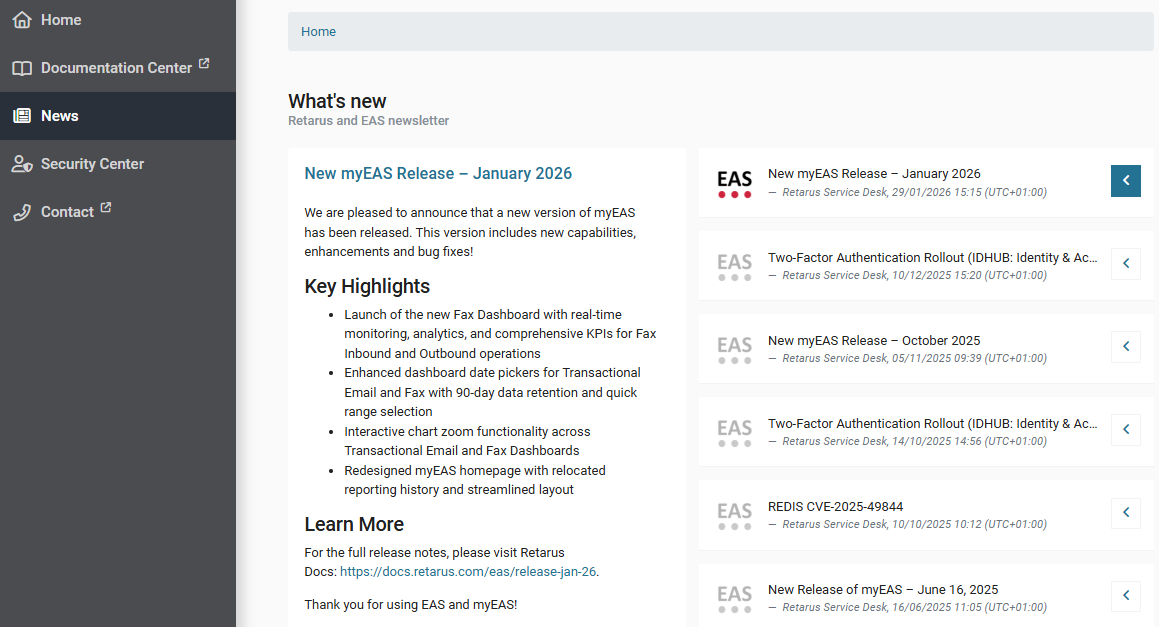This screenshot has height=627, width=1159.
Task: Expand the October 2025 release chevron
Action: click(1125, 347)
